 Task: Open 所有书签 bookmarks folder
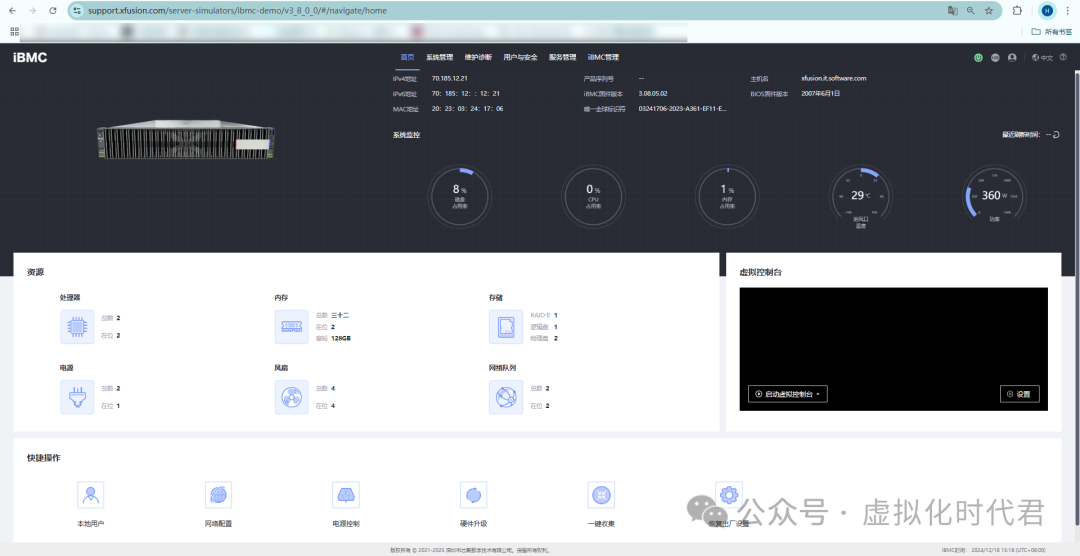click(1052, 32)
